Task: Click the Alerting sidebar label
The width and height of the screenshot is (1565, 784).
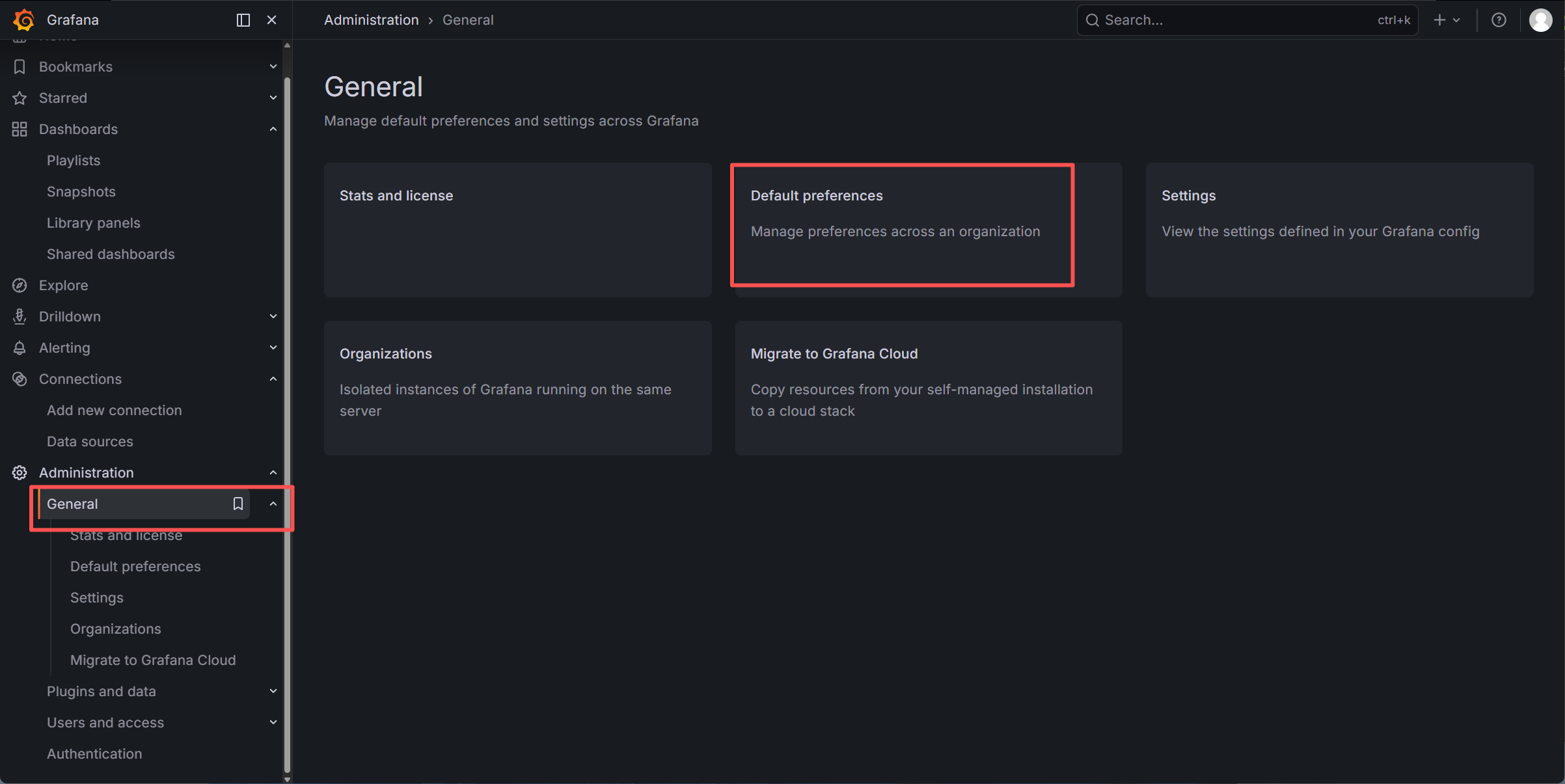Action: click(64, 348)
